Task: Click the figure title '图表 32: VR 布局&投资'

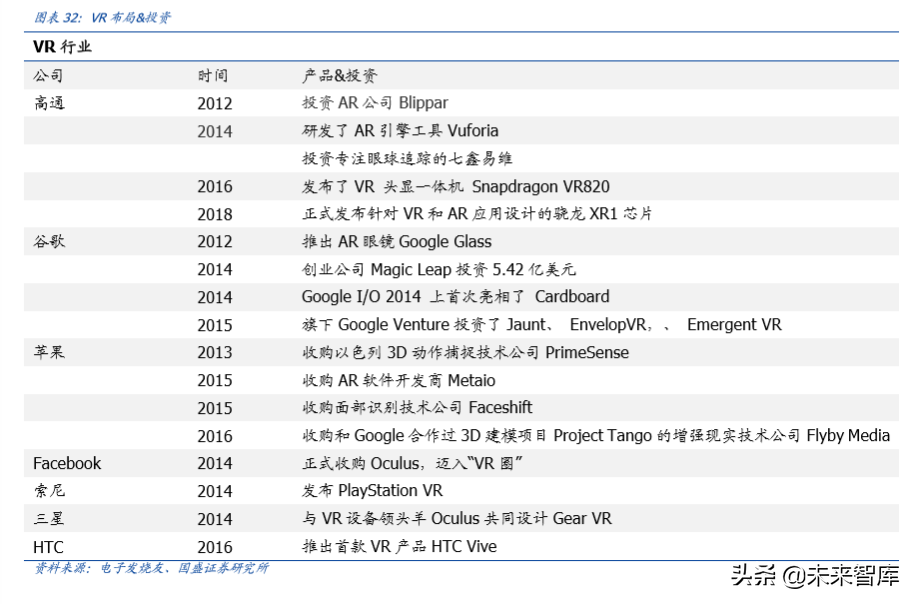Action: point(102,18)
